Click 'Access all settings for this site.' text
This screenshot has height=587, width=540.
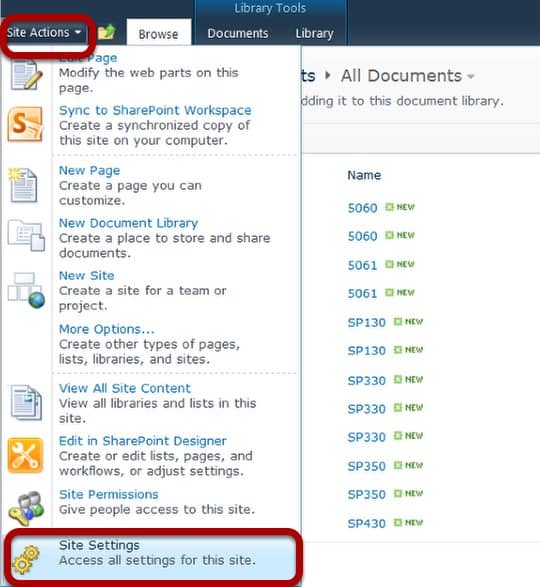pos(157,560)
